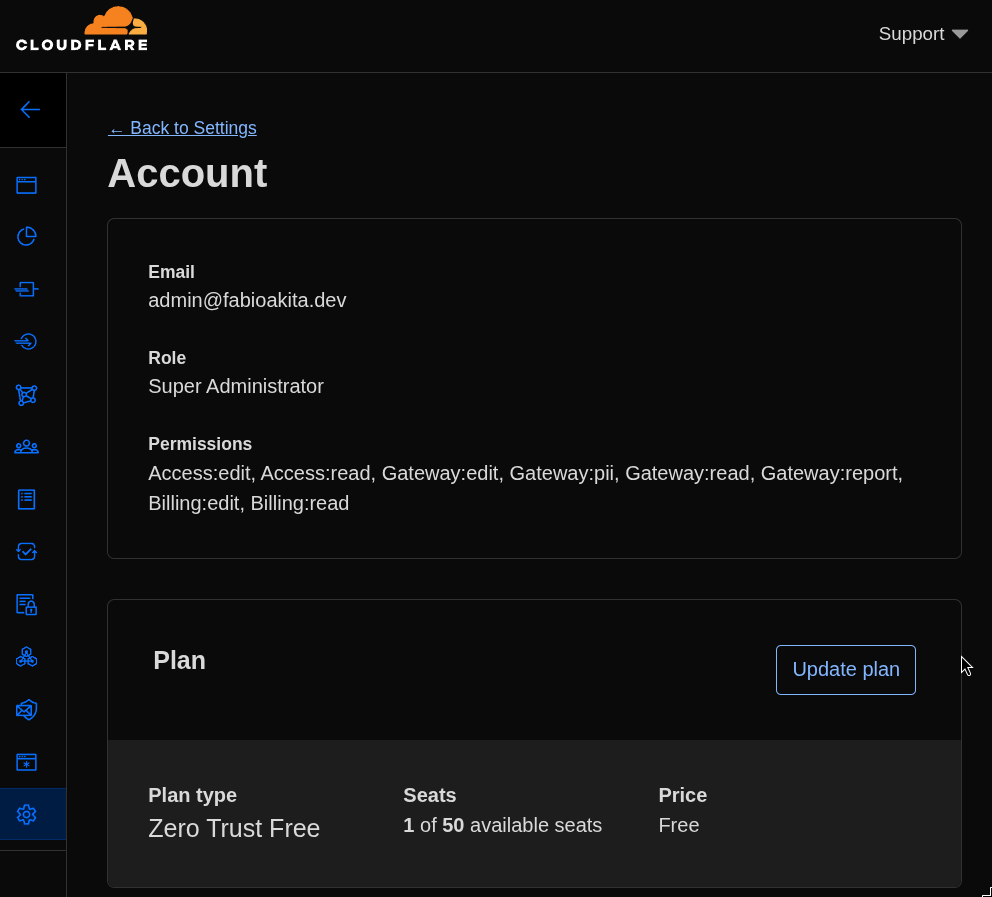Click the 1 of 50 available seats text
This screenshot has width=992, height=897.
(502, 825)
